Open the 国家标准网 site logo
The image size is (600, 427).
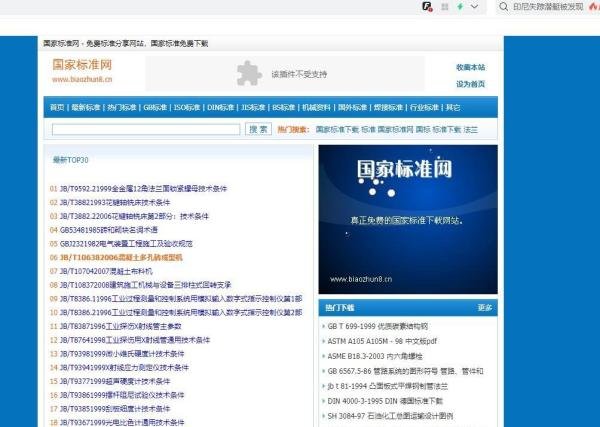tap(82, 65)
